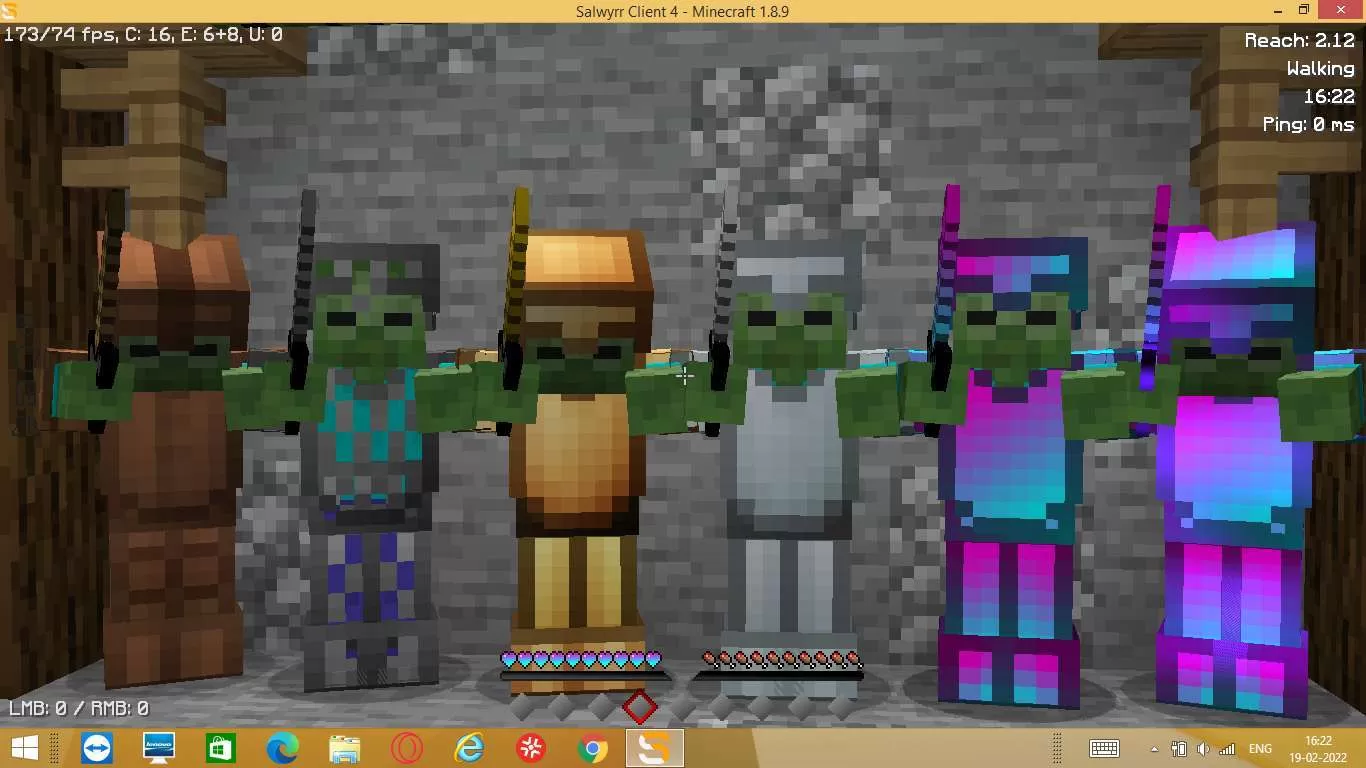Click the volume speaker icon
The width and height of the screenshot is (1366, 768).
(x=1203, y=748)
